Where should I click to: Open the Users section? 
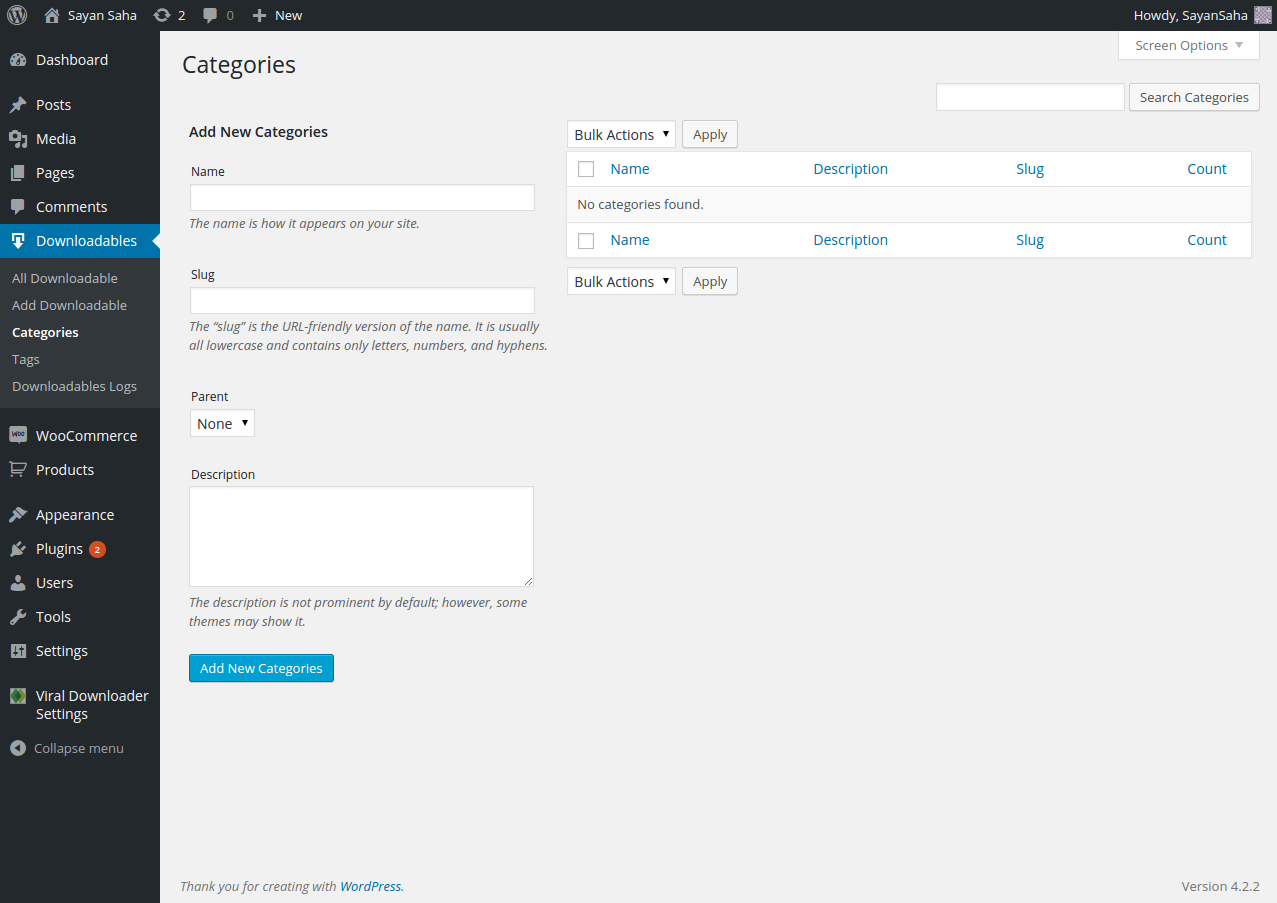[x=51, y=582]
